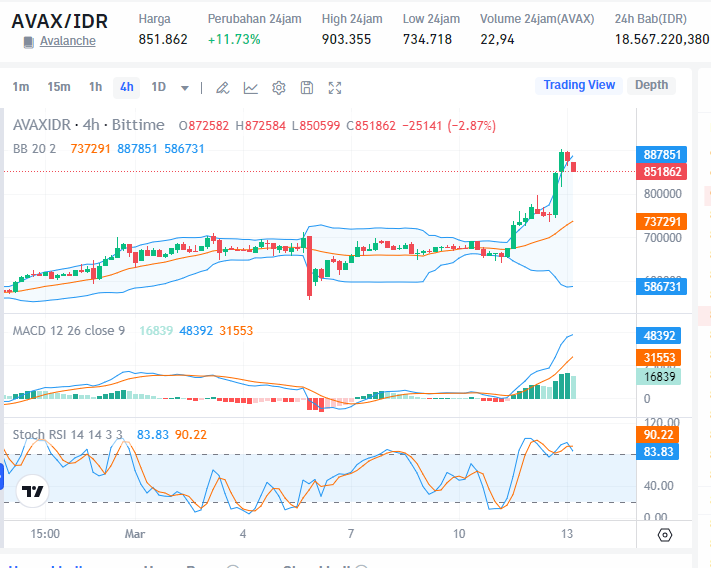The image size is (711, 568).
Task: Open the indicators chart icon
Action: [250, 87]
